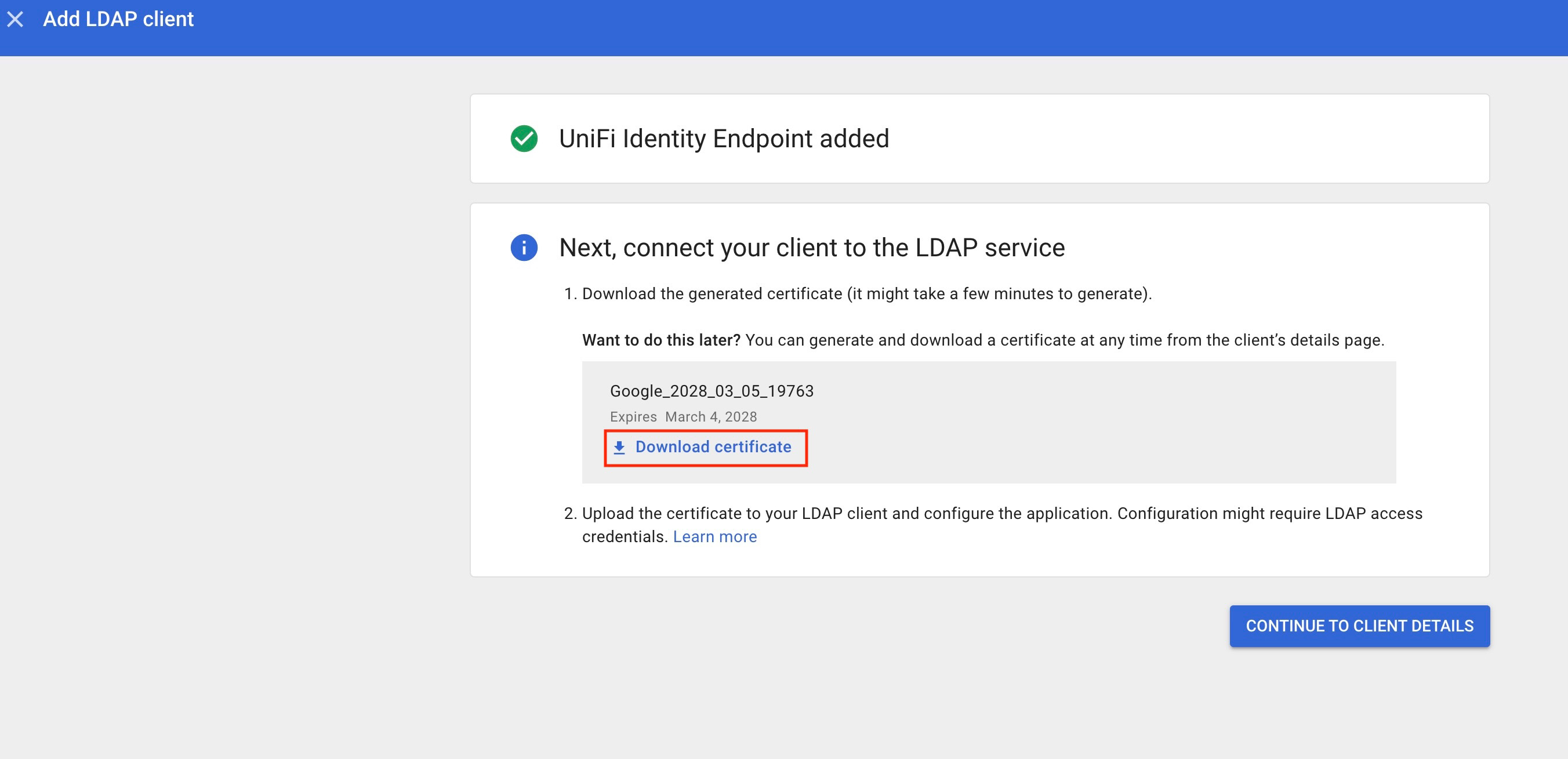1568x759 pixels.
Task: Click the UniFi Identity Endpoint added heading
Action: tap(724, 139)
